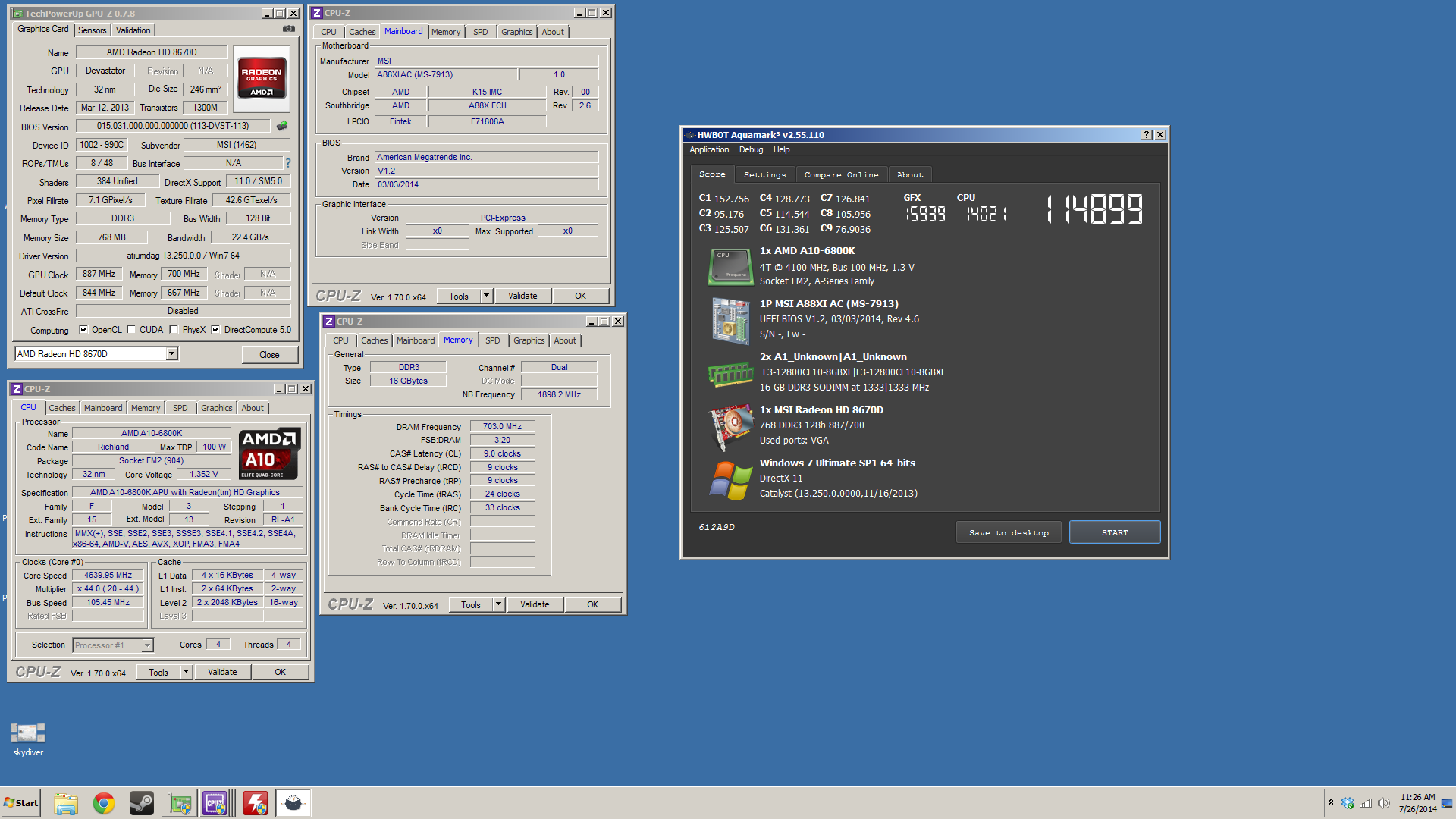This screenshot has height=819, width=1456.
Task: Click the Windows logo icon in Aquamark
Action: point(730,480)
